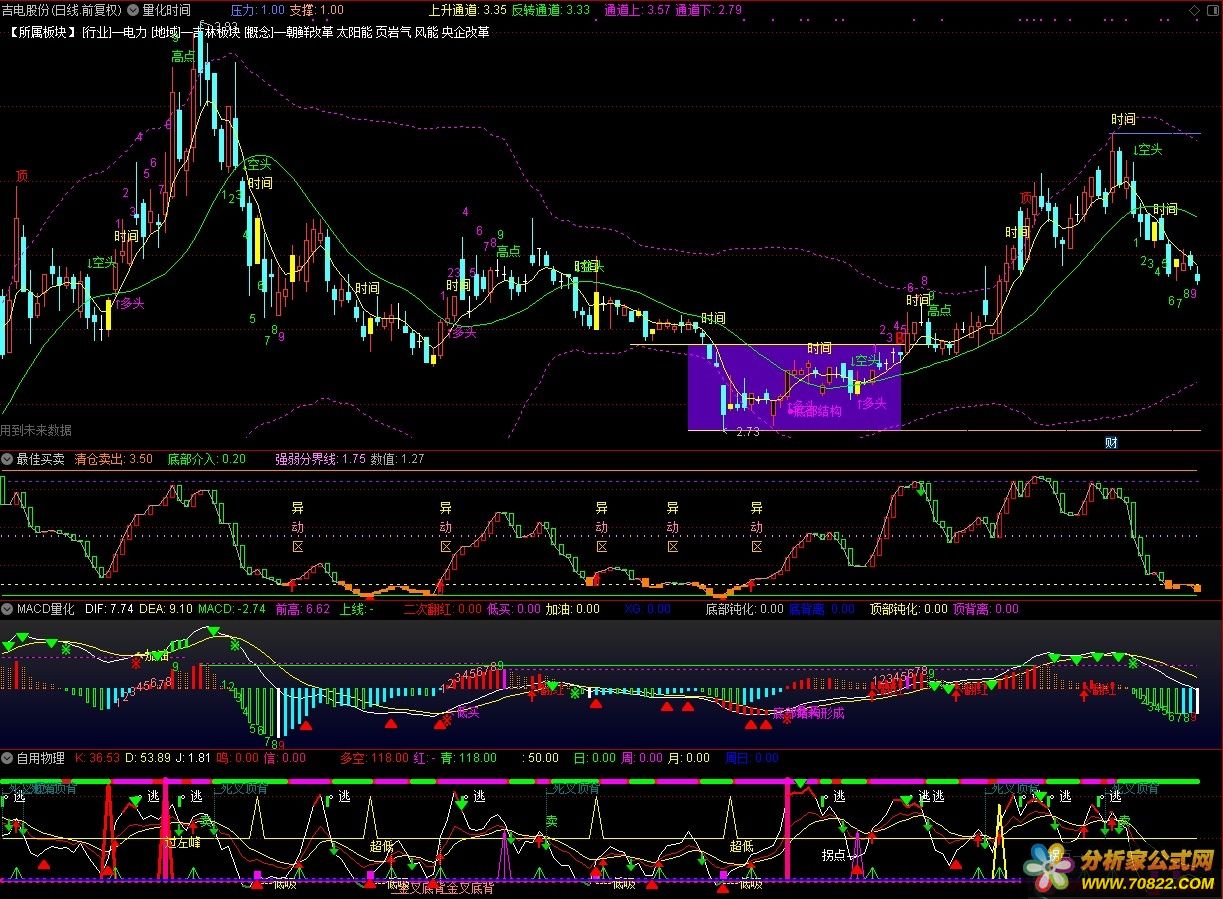The width and height of the screenshot is (1223, 899).
Task: Click the 上升通道: 3.35 value
Action: [467, 10]
